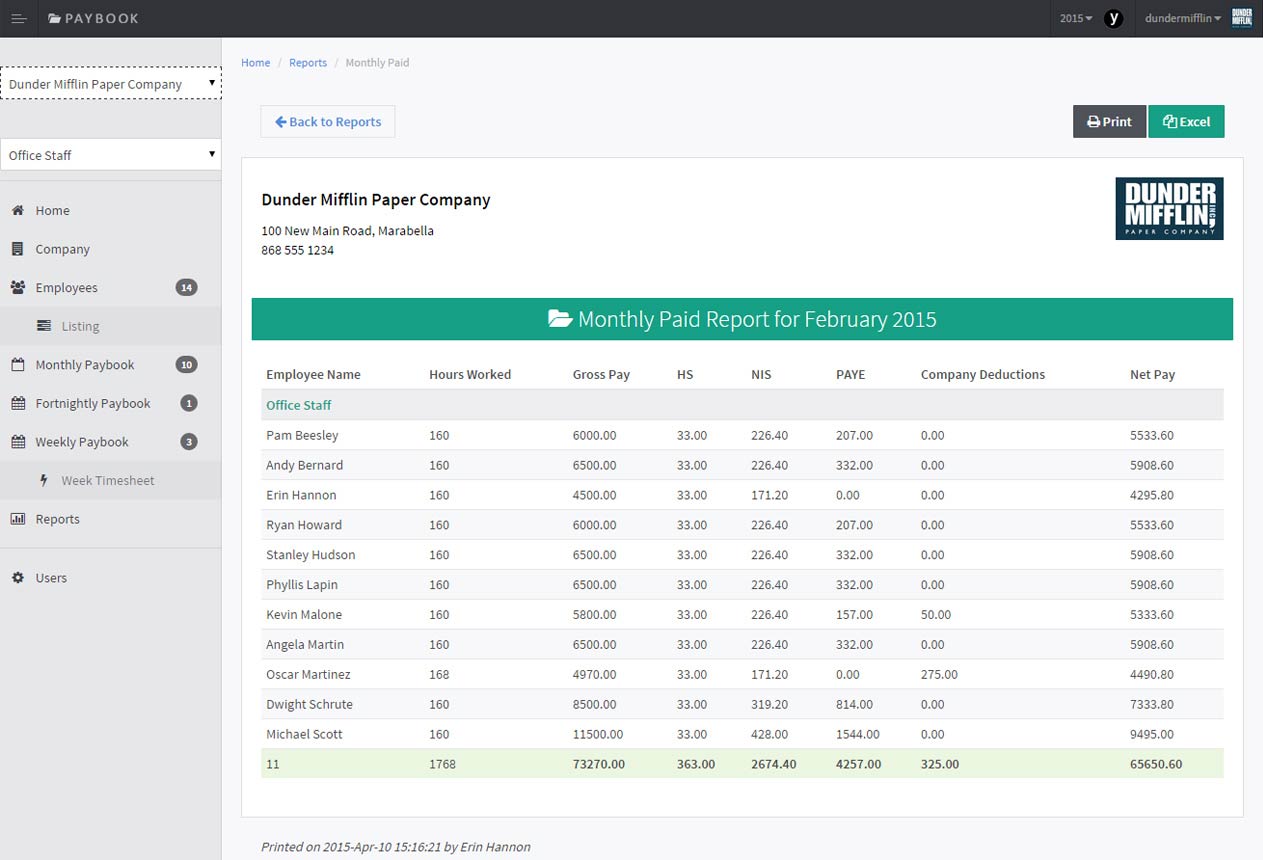Click Michael Scott's gross pay 11500.00
Screen dimensions: 1263x860
(x=598, y=734)
